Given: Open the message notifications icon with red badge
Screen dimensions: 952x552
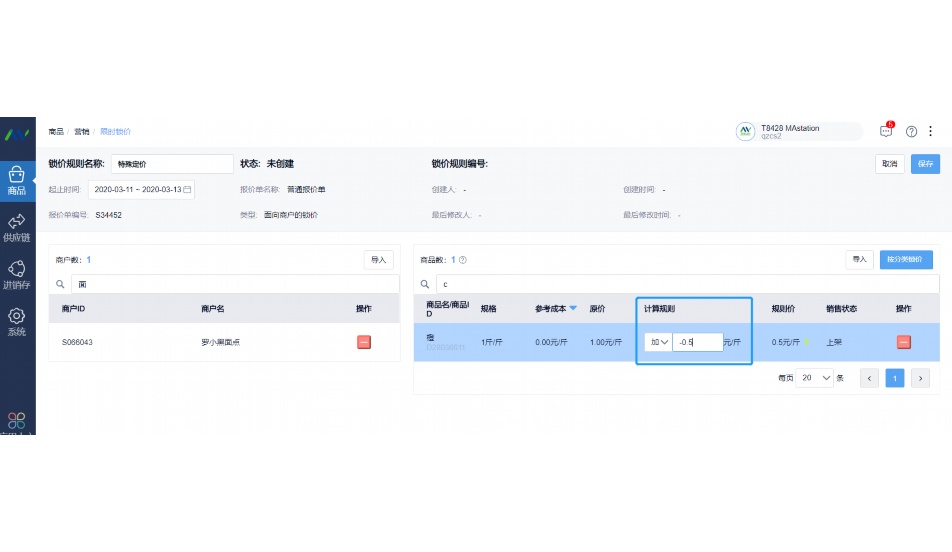Looking at the screenshot, I should click(886, 131).
